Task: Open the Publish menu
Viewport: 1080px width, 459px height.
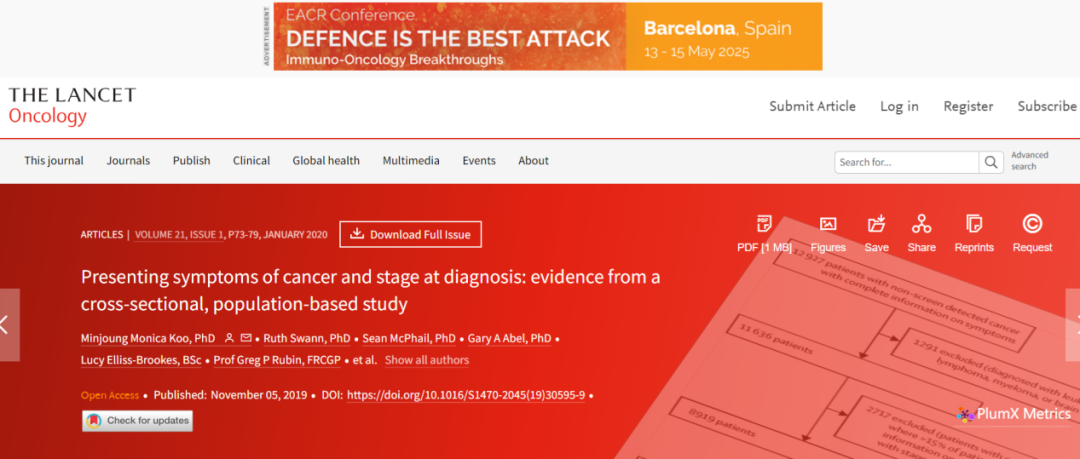Action: pos(191,161)
